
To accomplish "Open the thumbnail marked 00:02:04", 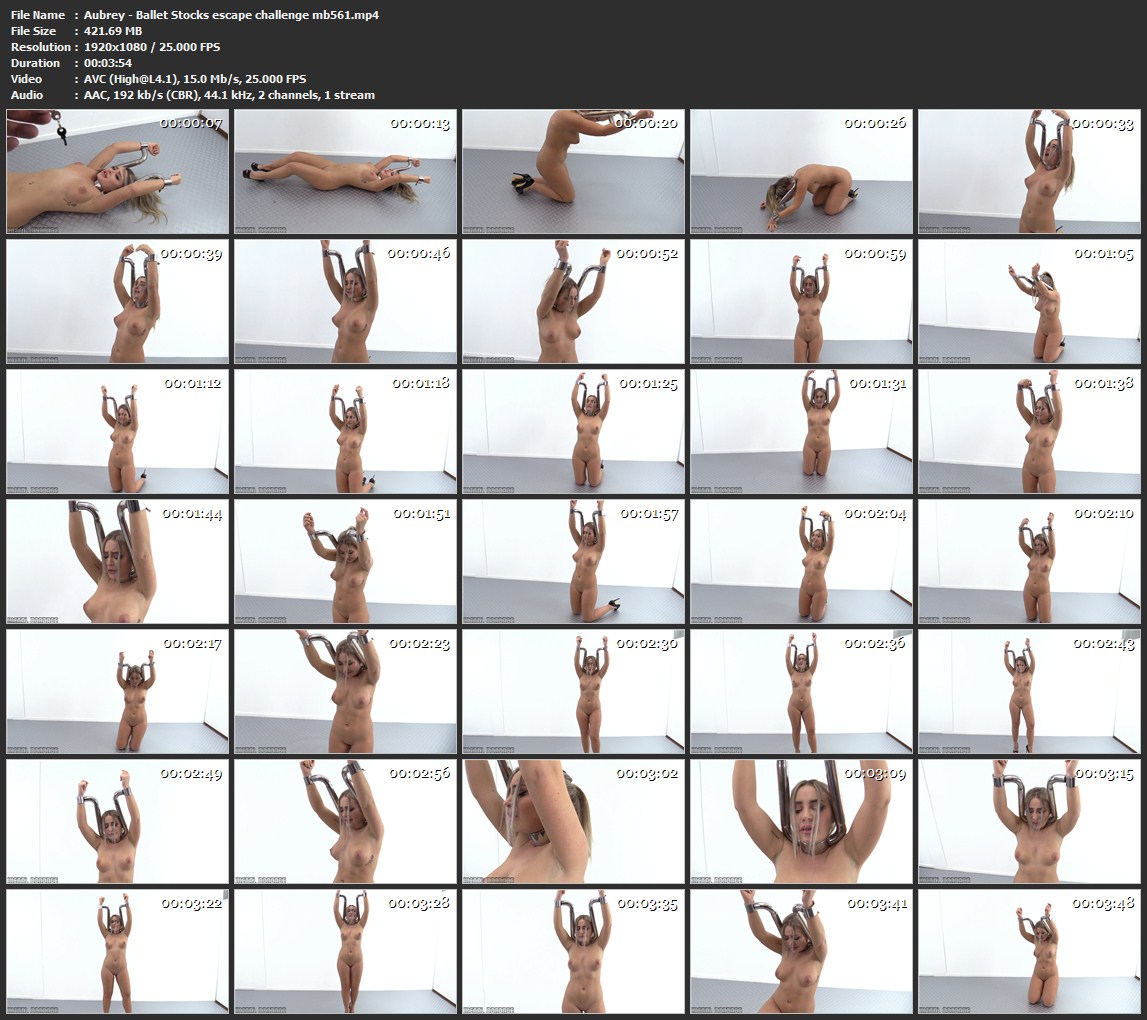I will coord(801,562).
